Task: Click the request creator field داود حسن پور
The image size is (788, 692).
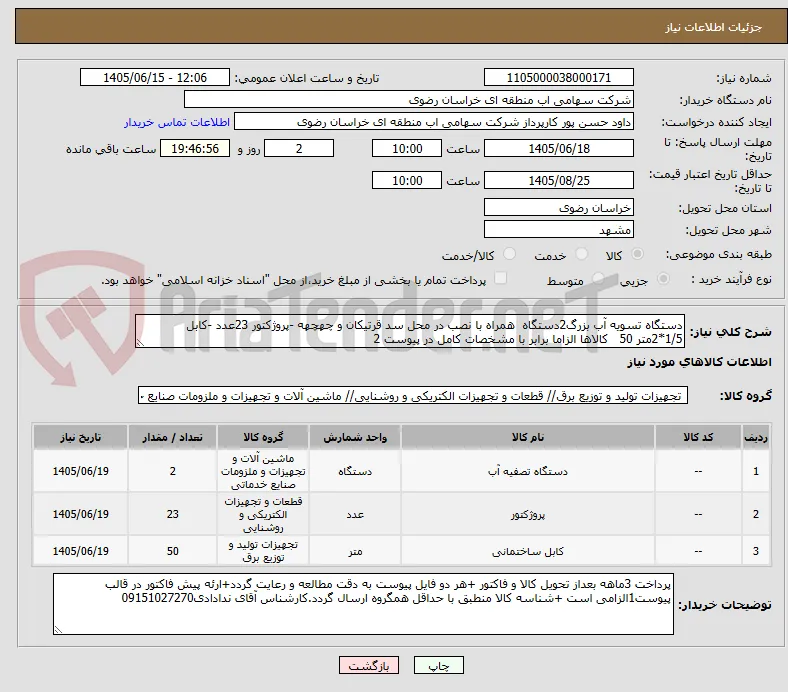Action: tap(434, 122)
